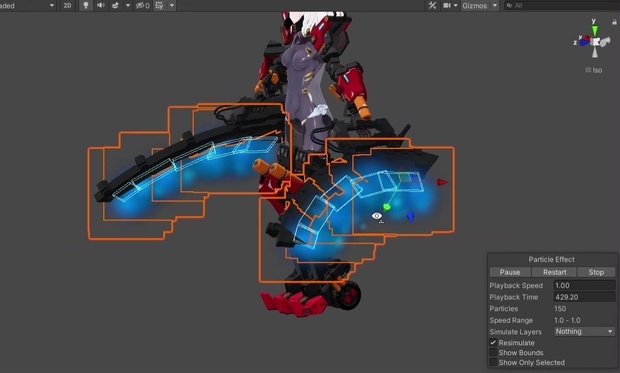Stop the particle effect
Image resolution: width=620 pixels, height=373 pixels.
(x=596, y=272)
